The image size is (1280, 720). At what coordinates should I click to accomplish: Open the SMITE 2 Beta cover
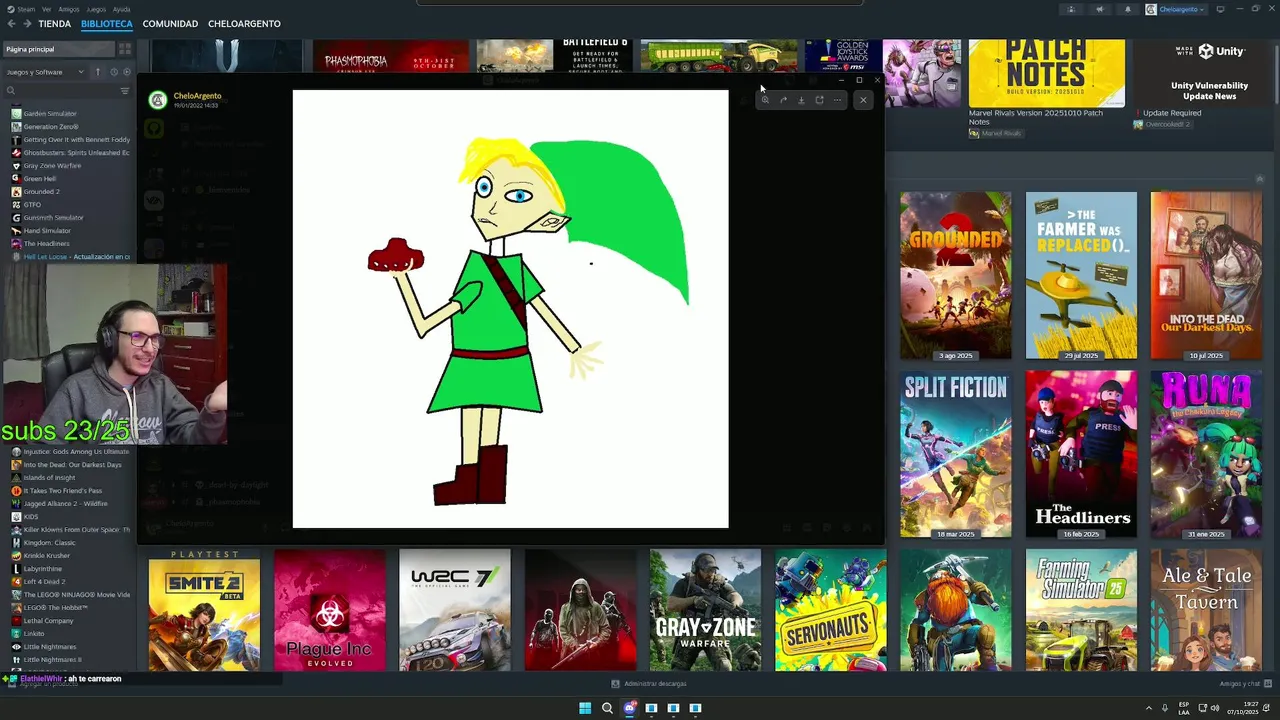[x=204, y=610]
